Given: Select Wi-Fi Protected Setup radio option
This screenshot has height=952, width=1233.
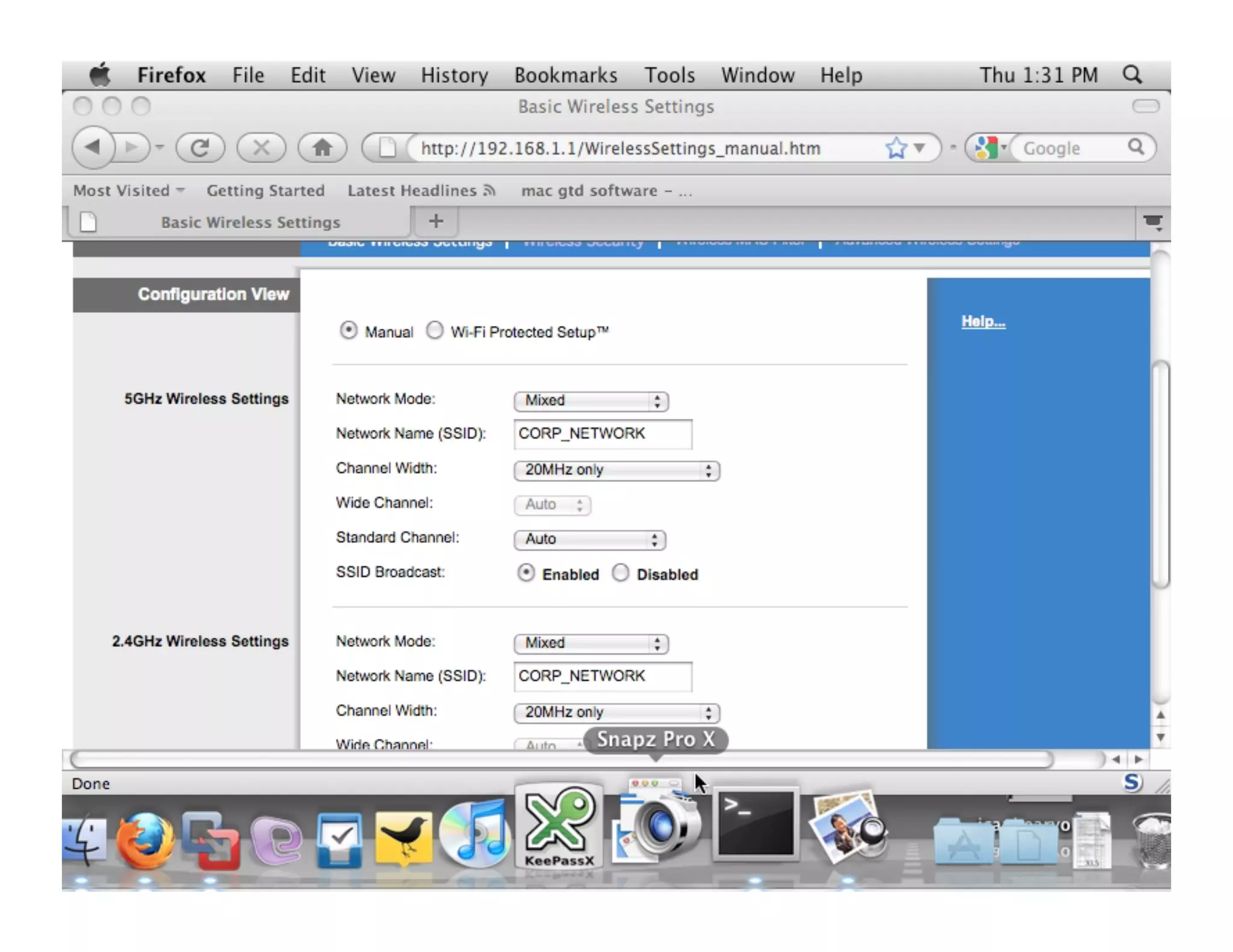Looking at the screenshot, I should click(x=435, y=330).
